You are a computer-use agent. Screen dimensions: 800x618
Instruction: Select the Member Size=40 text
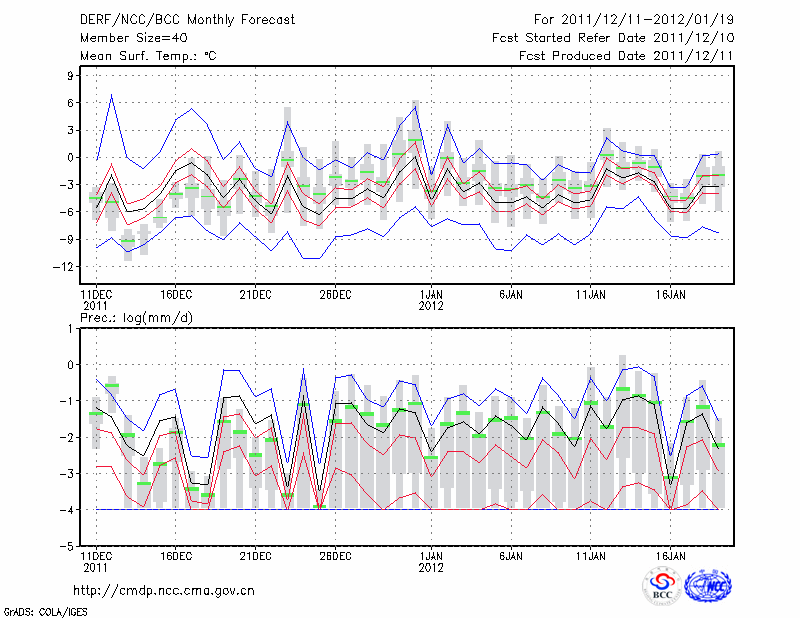coord(135,38)
